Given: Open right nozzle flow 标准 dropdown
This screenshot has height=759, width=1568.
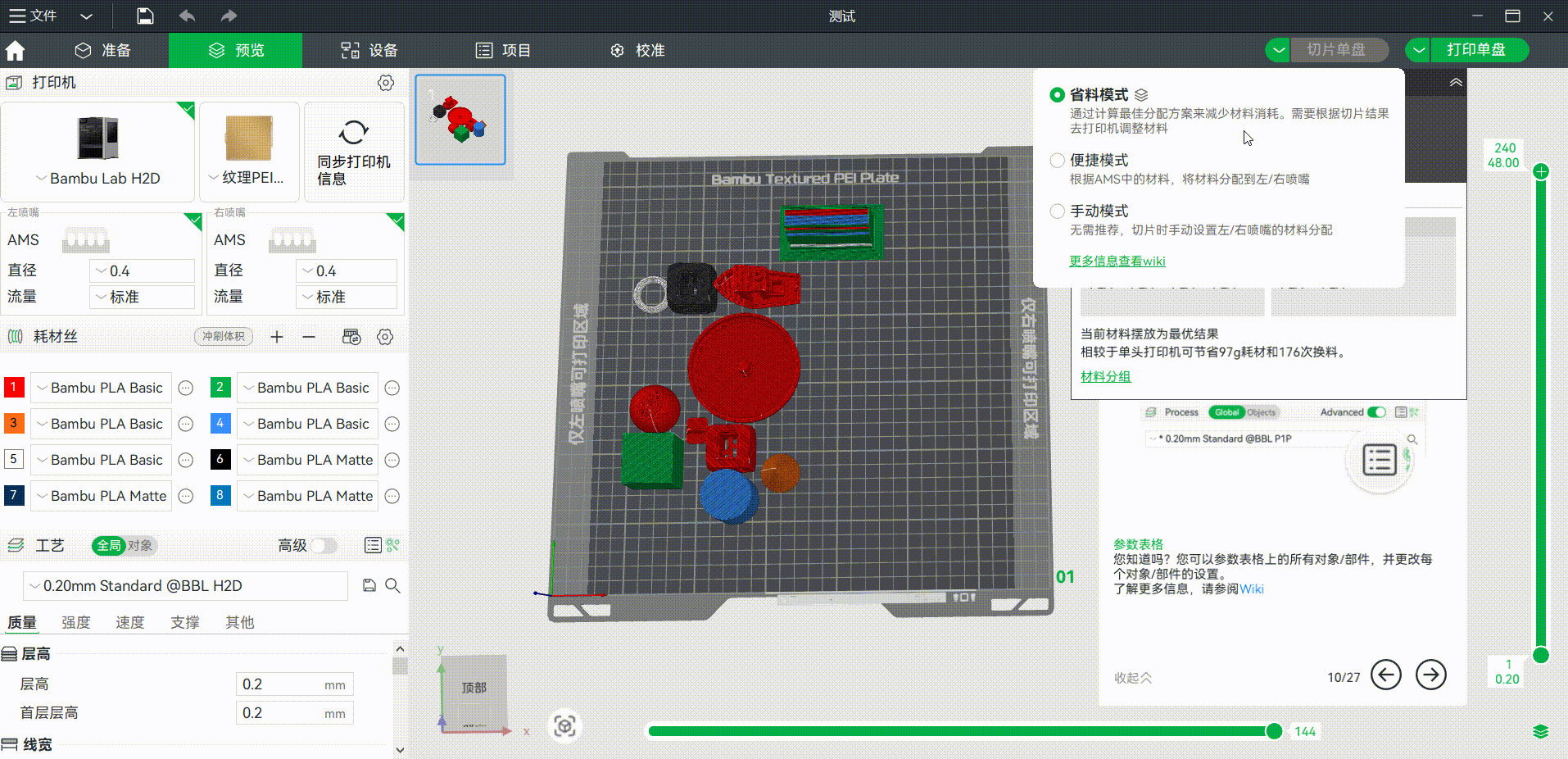Looking at the screenshot, I should click(x=347, y=297).
